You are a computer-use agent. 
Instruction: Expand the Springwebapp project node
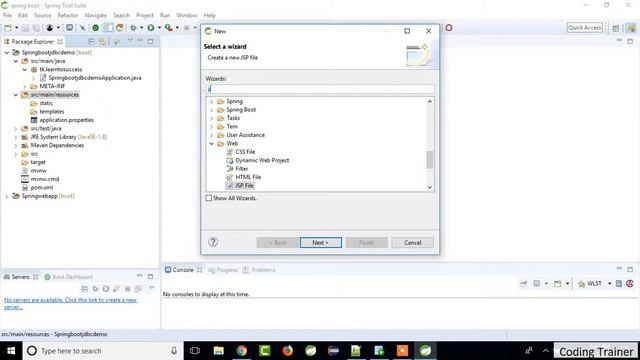(7, 196)
